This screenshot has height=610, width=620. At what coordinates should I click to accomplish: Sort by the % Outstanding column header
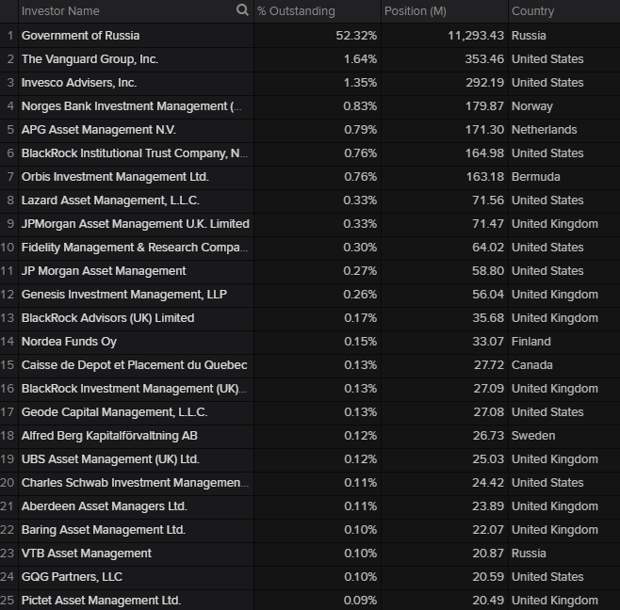point(296,11)
